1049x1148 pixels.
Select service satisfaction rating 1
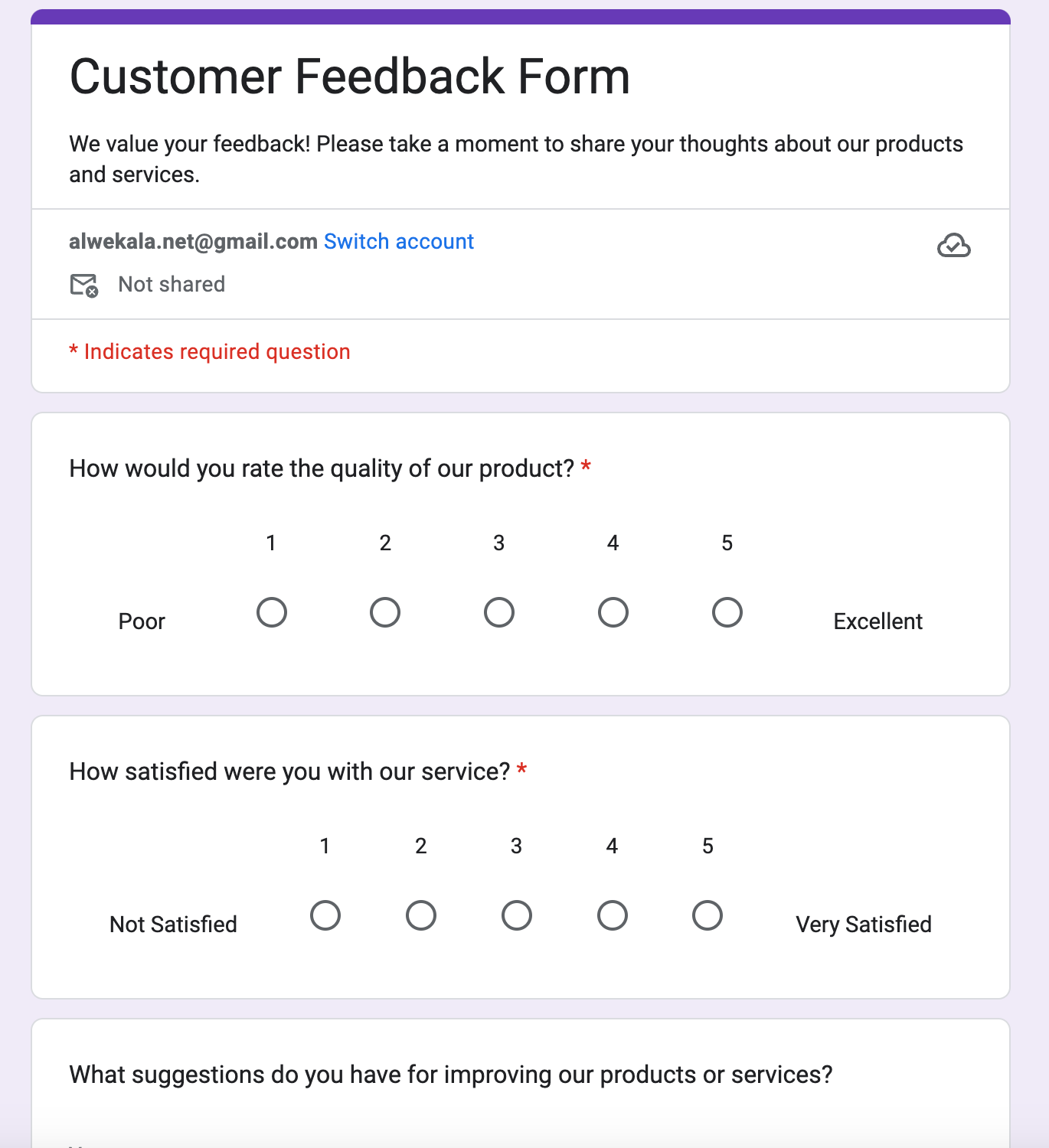(x=325, y=915)
